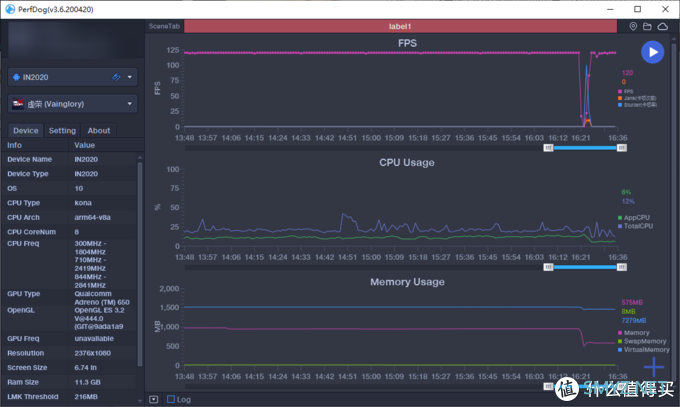Select the LMK Threshold 216MB value
The image size is (680, 407).
pos(86,397)
